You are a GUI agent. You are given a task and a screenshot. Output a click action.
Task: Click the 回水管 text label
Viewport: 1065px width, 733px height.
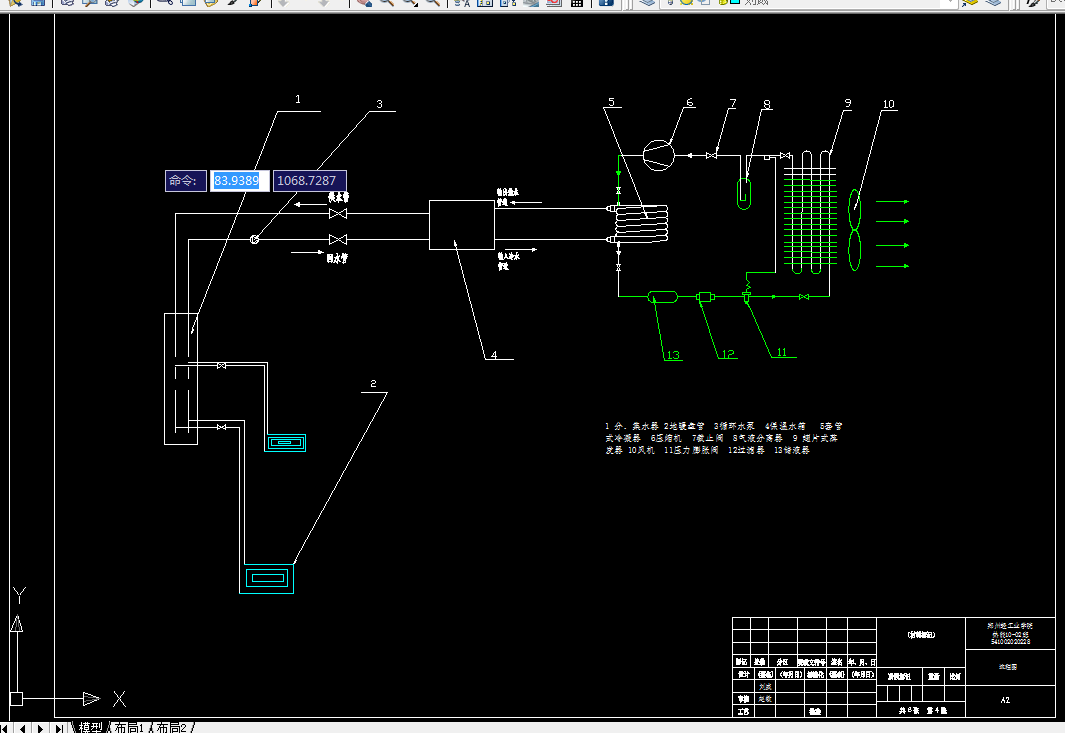click(x=337, y=258)
